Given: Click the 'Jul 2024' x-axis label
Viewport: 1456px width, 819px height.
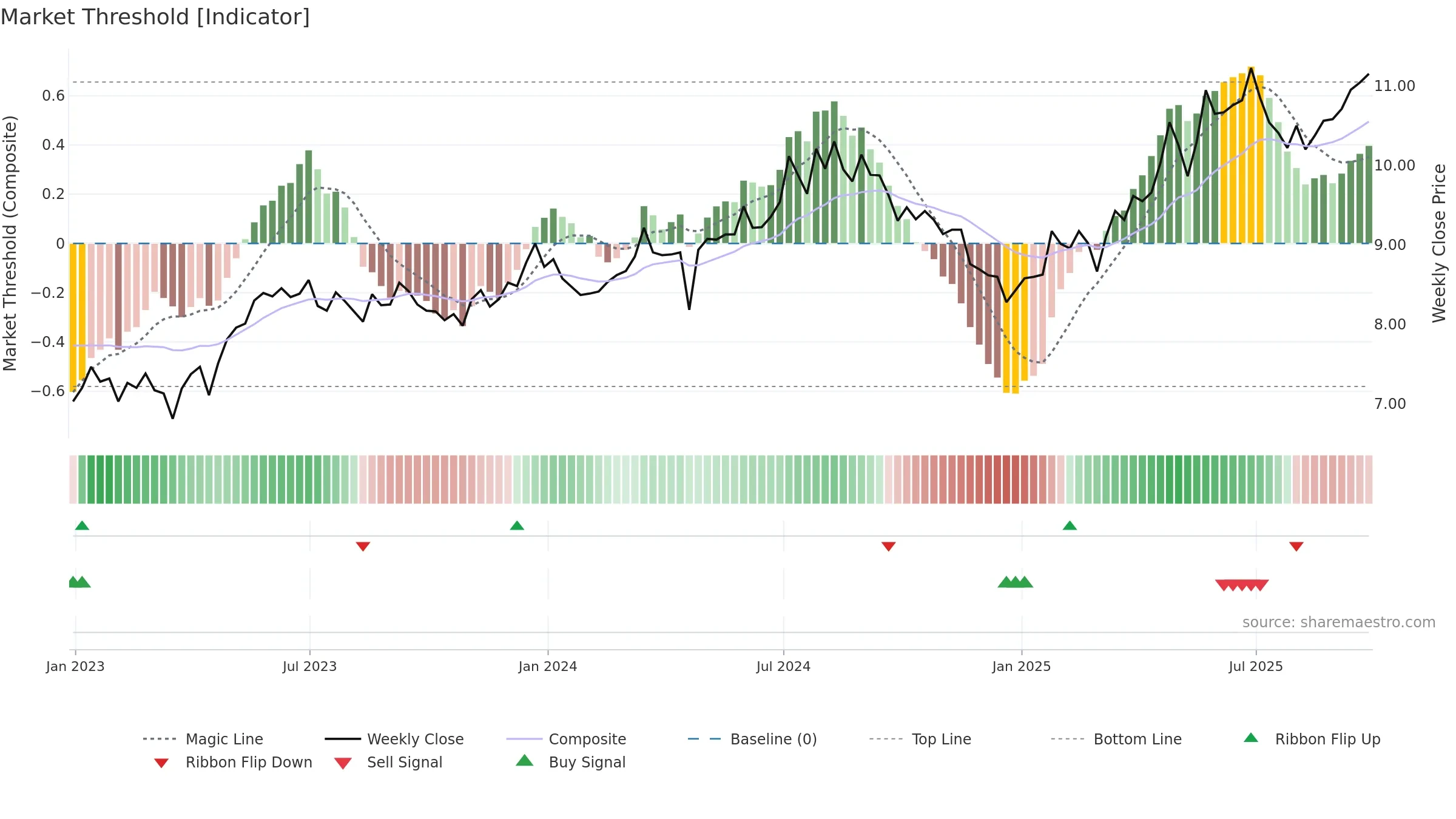Looking at the screenshot, I should (783, 666).
